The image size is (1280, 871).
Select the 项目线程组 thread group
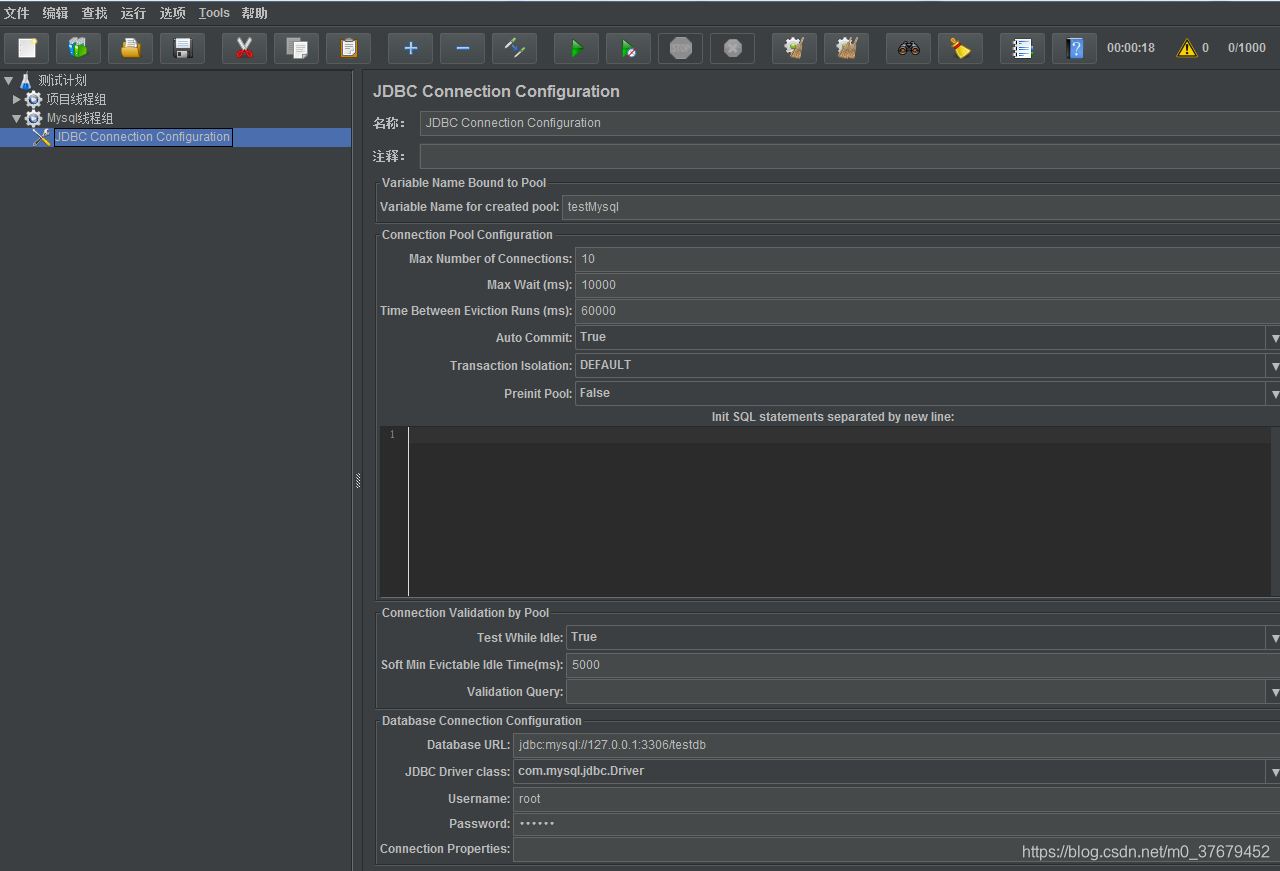coord(76,99)
